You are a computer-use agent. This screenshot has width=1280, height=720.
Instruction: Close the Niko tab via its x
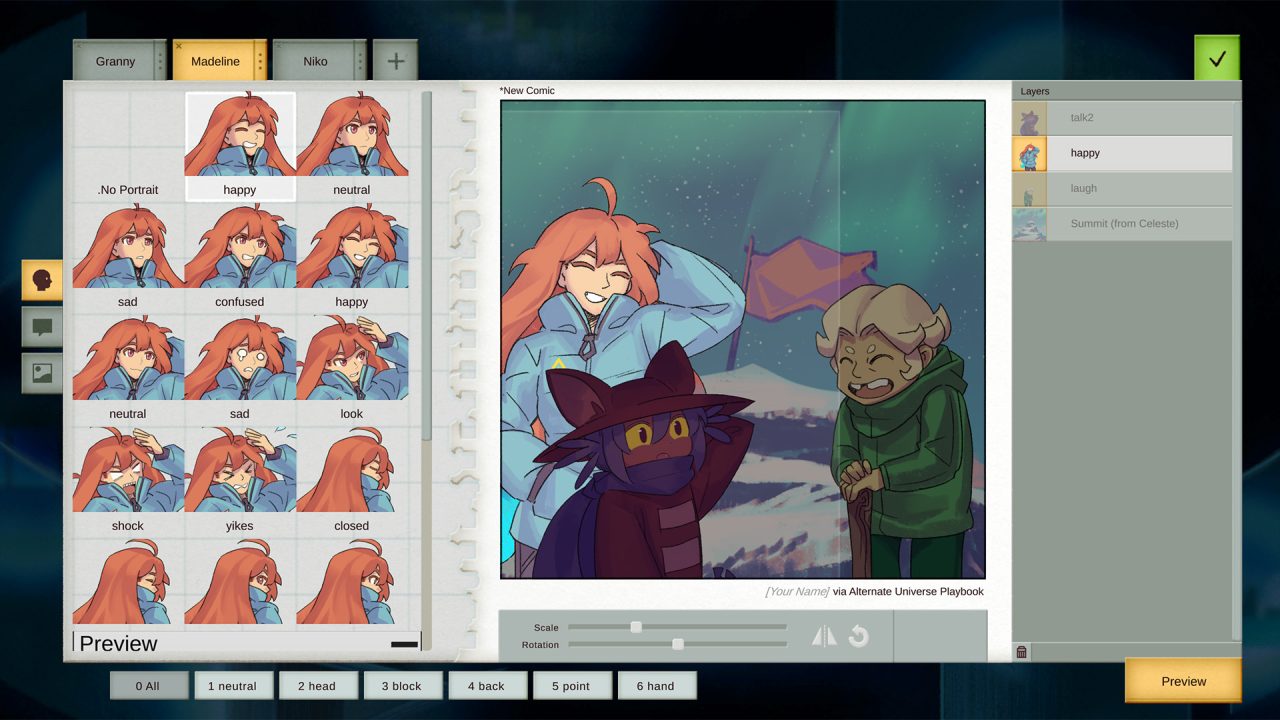pyautogui.click(x=279, y=46)
